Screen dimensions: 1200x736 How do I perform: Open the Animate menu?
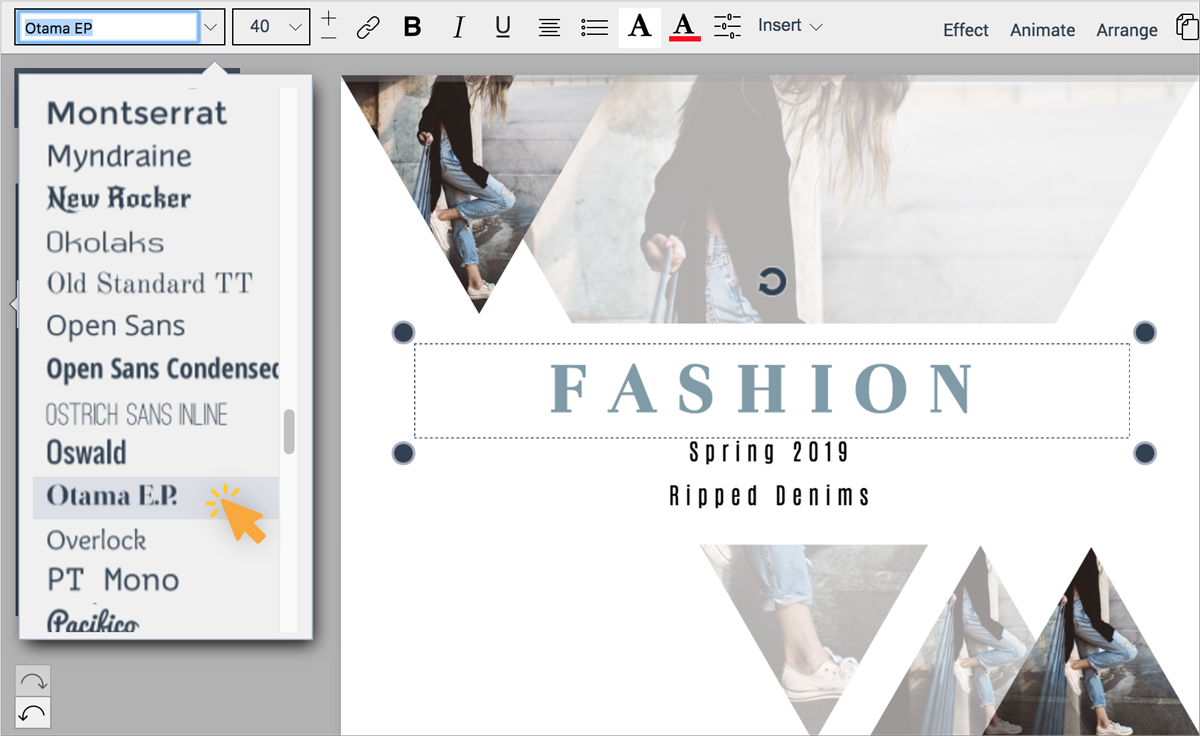click(x=1042, y=30)
